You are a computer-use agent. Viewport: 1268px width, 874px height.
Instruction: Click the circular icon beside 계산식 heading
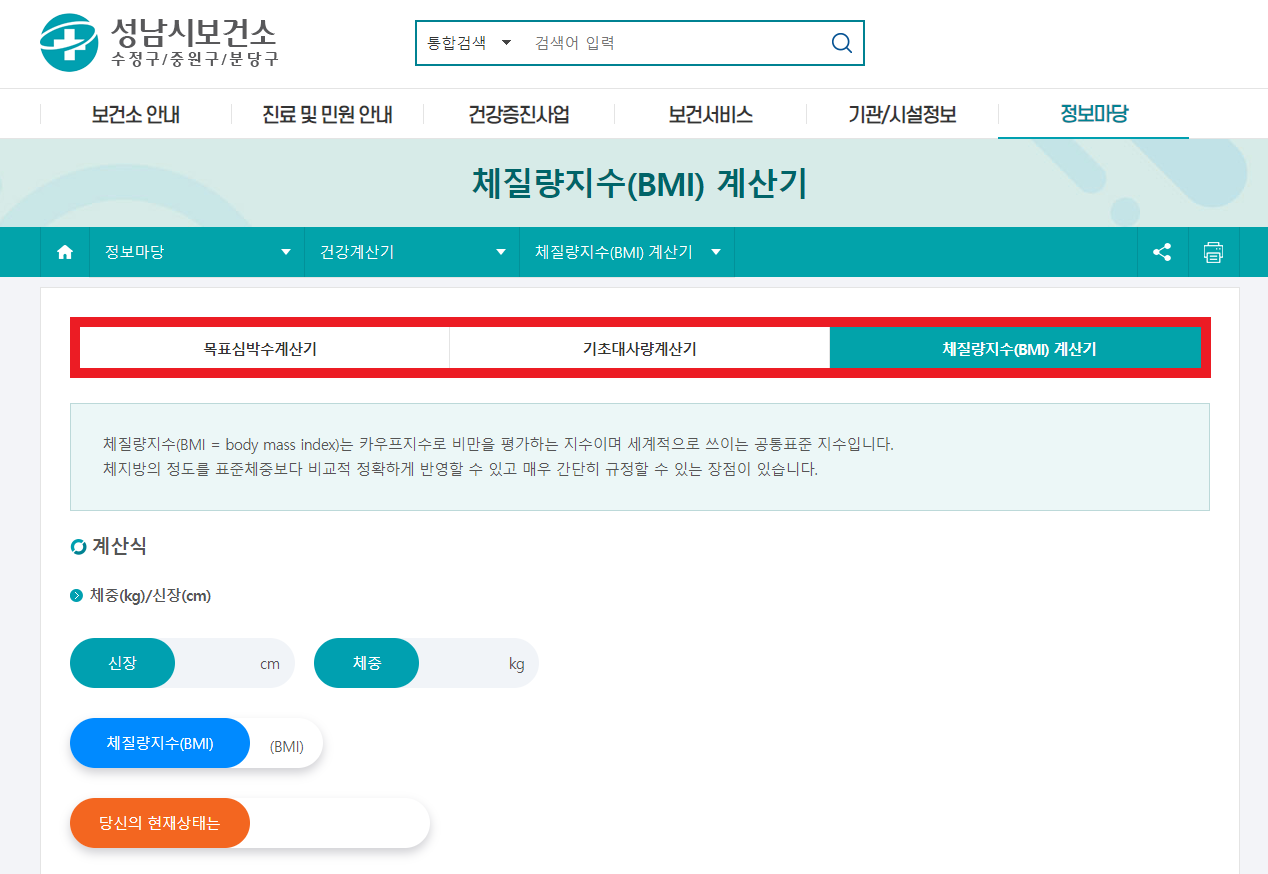tap(77, 546)
